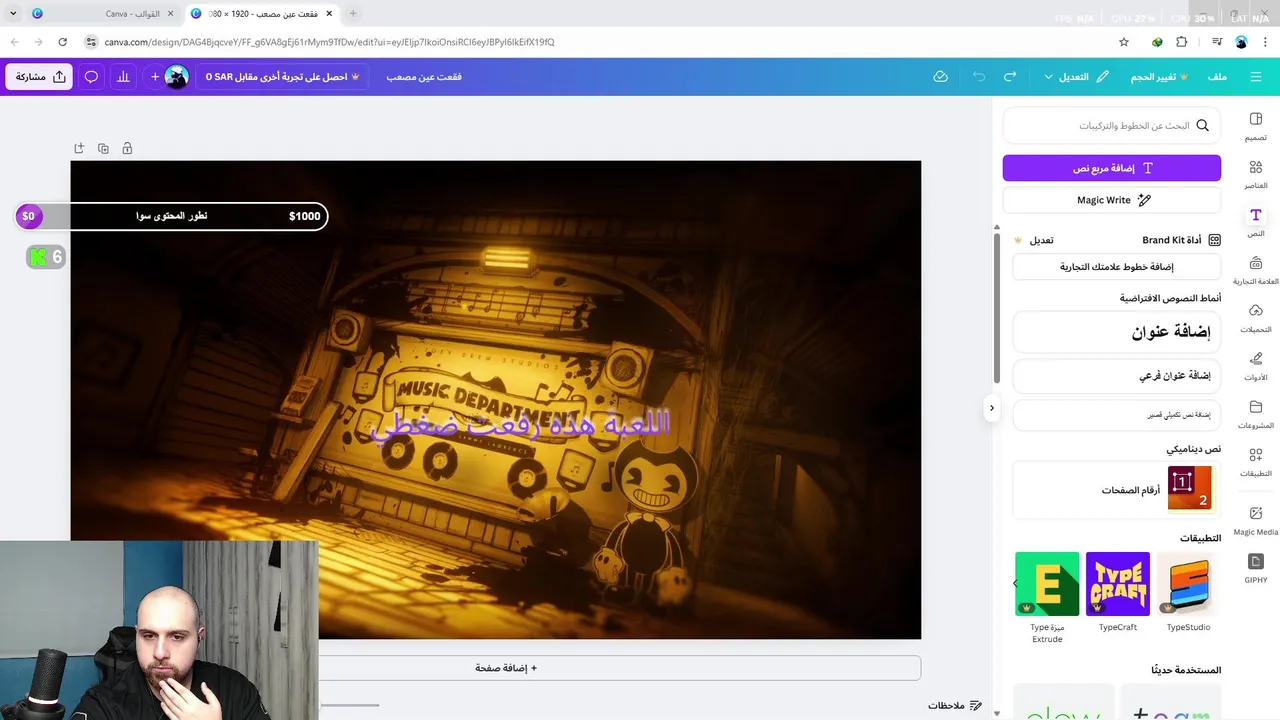The width and height of the screenshot is (1280, 720).
Task: Add a subheading with إضافة عنوان فرعي
Action: [x=1117, y=376]
